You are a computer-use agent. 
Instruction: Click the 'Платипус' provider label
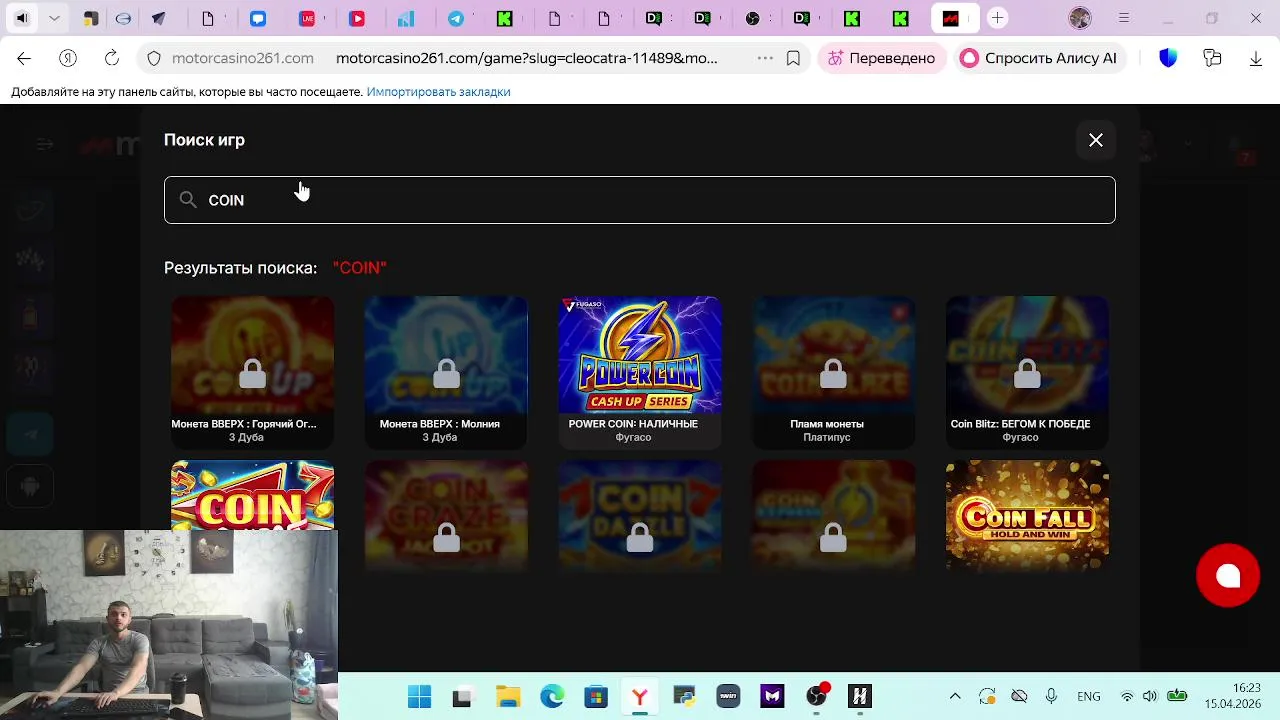(x=827, y=437)
